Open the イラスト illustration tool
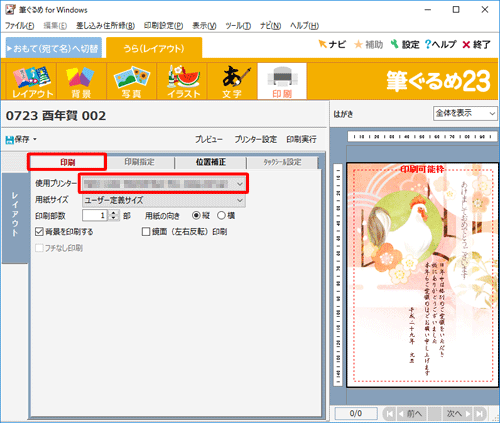The height and width of the screenshot is (423, 500). click(182, 82)
